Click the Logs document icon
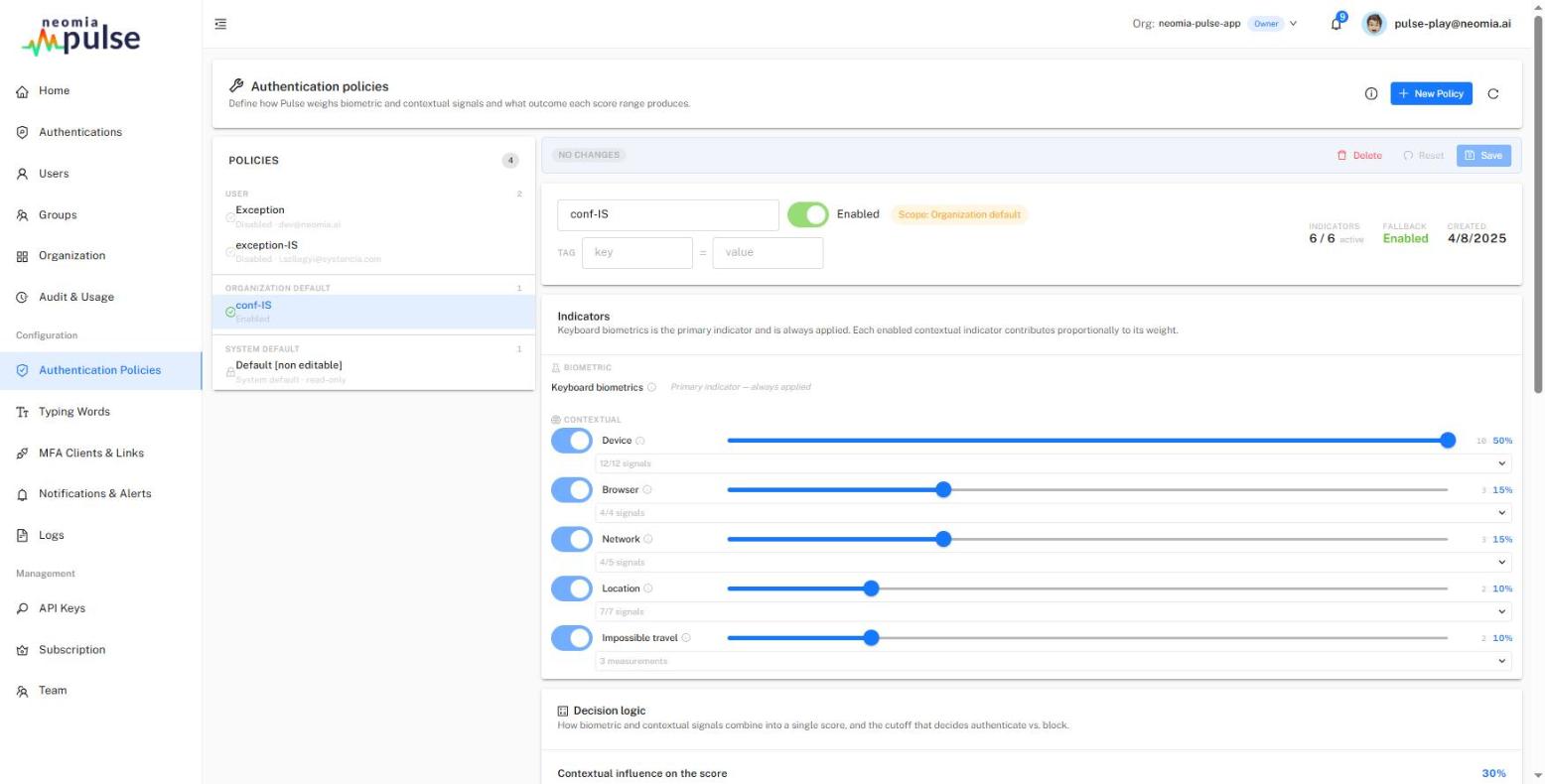Image resolution: width=1545 pixels, height=784 pixels. (22, 536)
